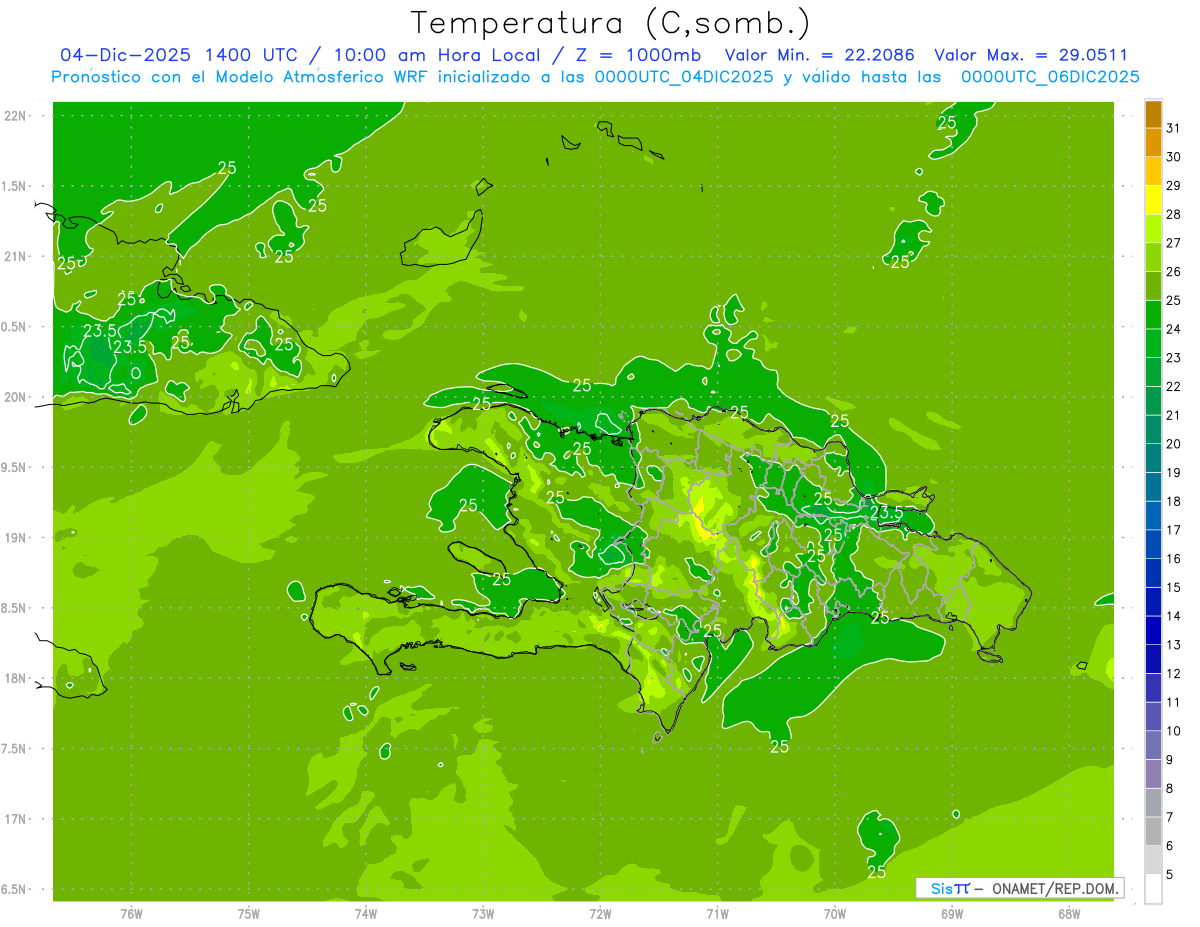The width and height of the screenshot is (1200, 927).
Task: Click the '22' value on the color scale
Action: [1174, 387]
